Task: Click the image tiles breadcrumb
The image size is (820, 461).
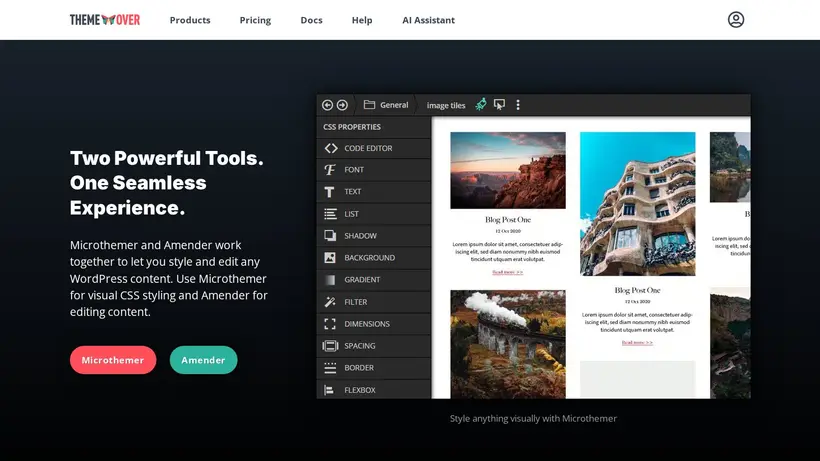Action: [446, 106]
